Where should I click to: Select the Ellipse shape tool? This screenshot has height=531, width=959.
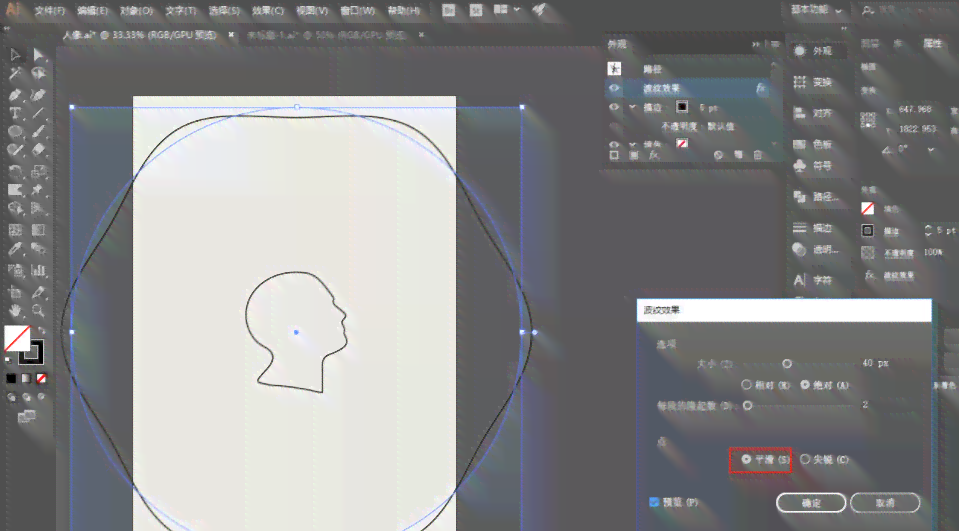coord(15,132)
